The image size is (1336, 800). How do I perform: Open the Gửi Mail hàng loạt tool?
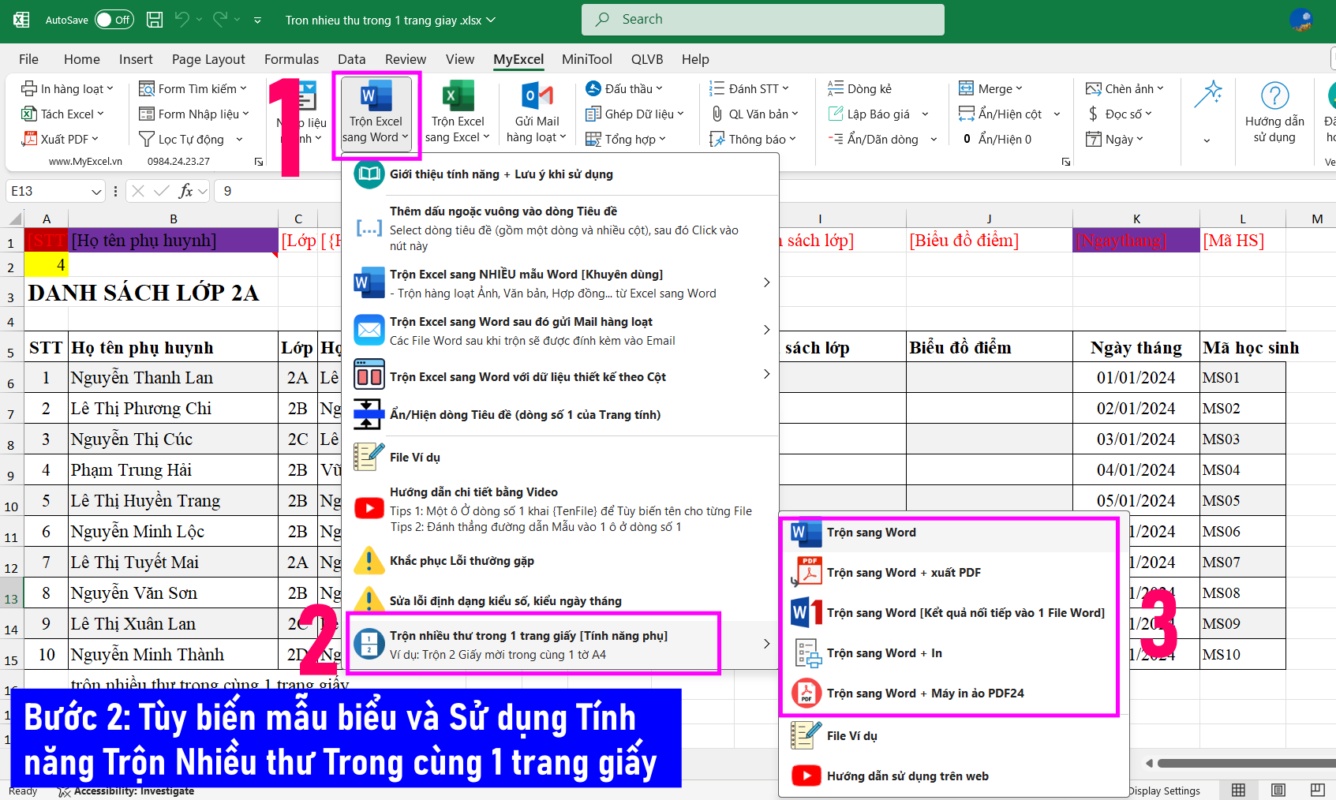pos(536,110)
